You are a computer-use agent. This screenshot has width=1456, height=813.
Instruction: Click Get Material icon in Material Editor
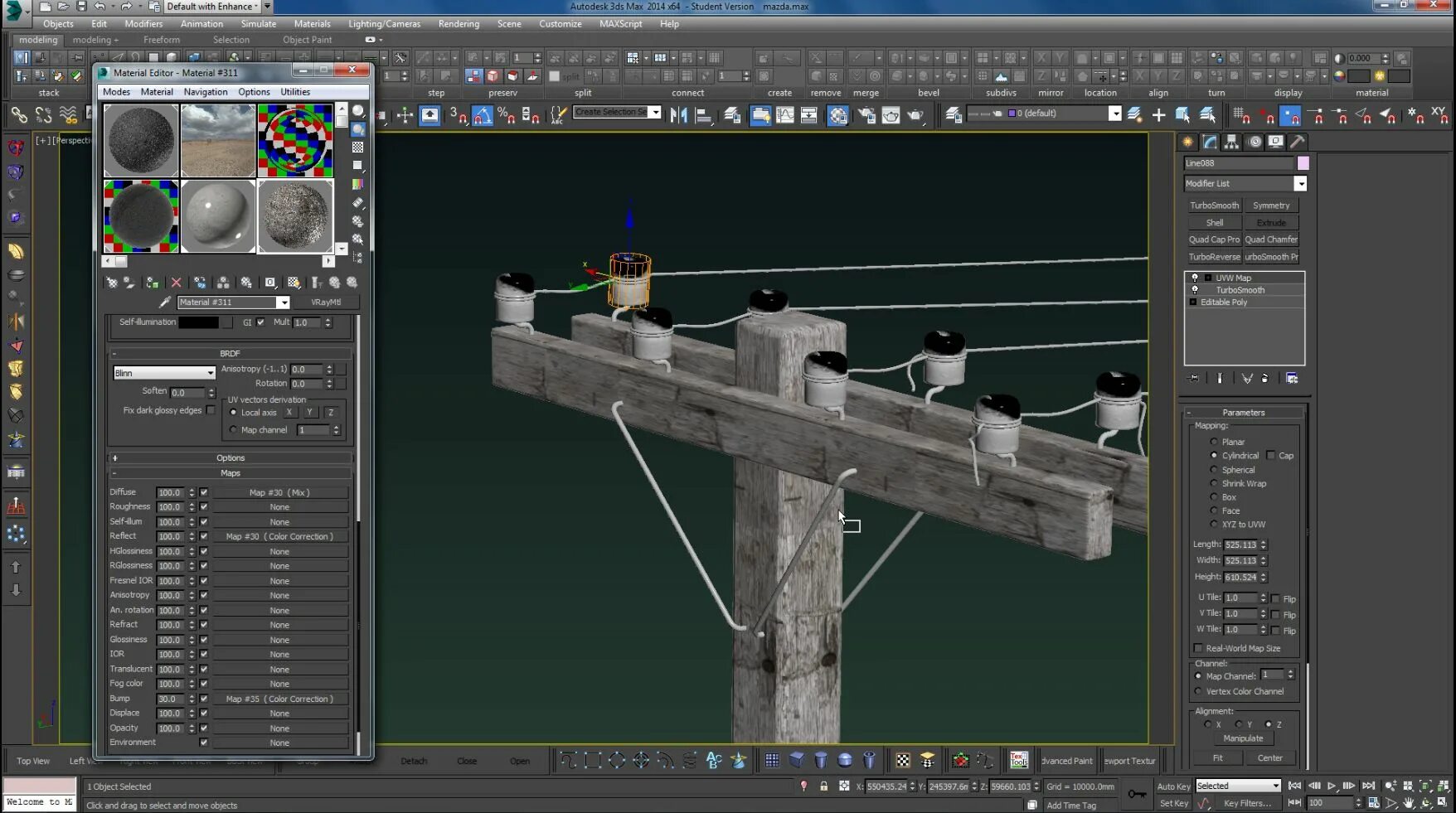click(x=111, y=283)
